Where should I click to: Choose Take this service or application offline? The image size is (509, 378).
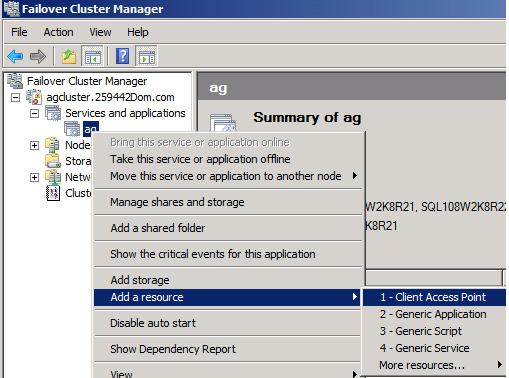(228, 159)
